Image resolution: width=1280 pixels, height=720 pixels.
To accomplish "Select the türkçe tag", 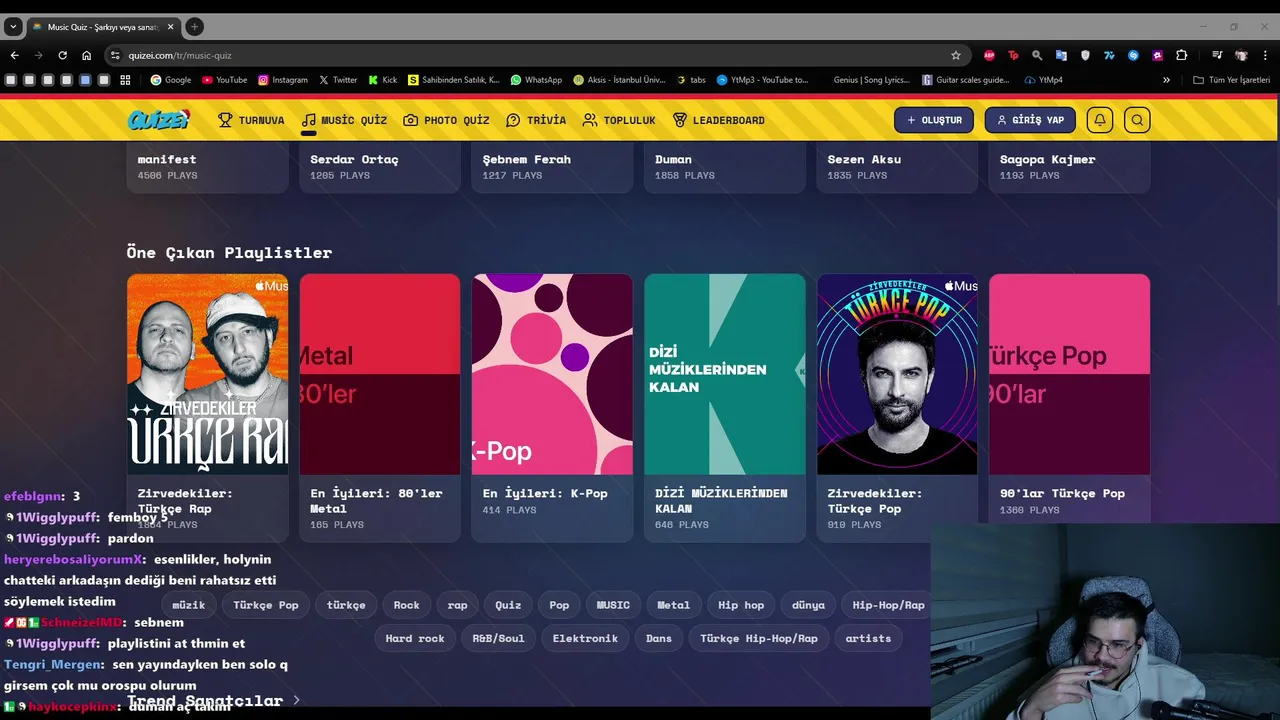I will click(x=346, y=605).
